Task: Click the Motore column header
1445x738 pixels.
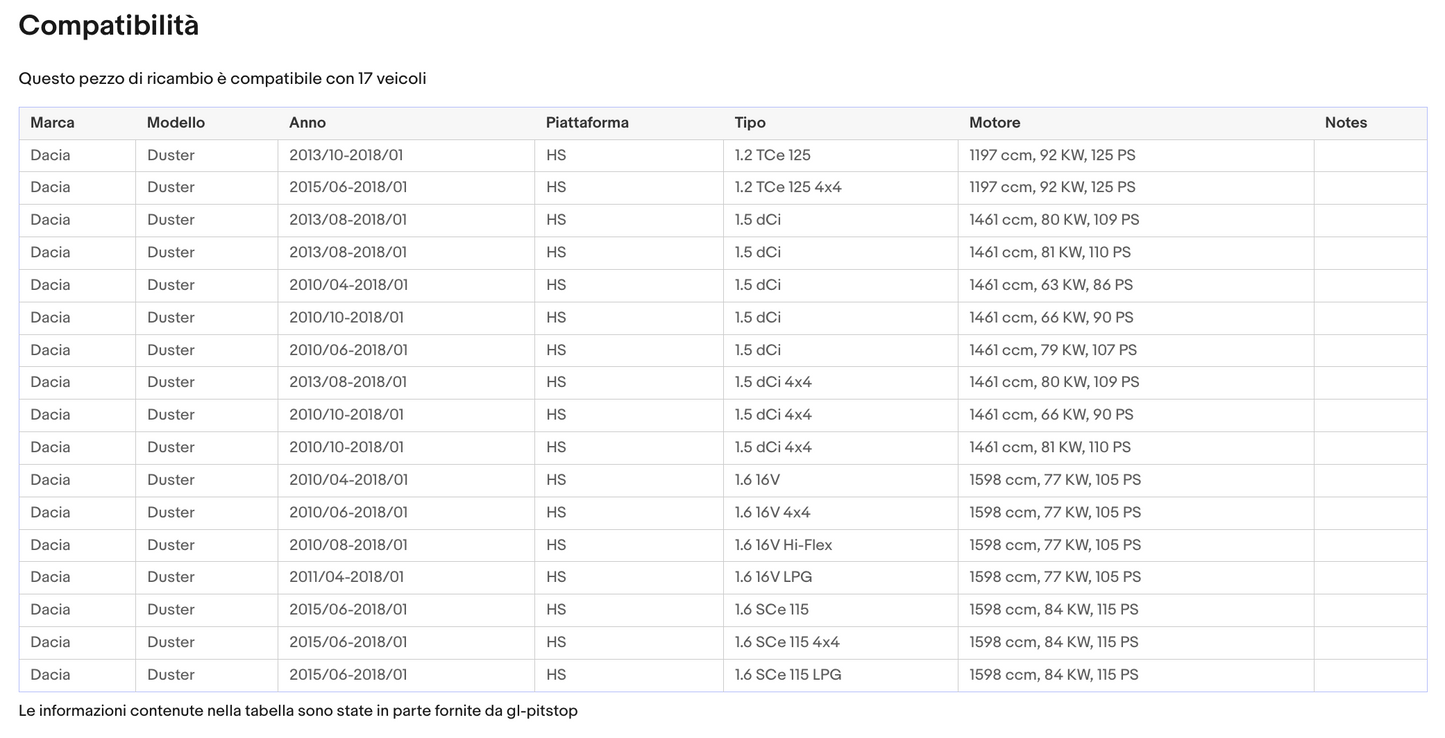Action: (x=1136, y=123)
